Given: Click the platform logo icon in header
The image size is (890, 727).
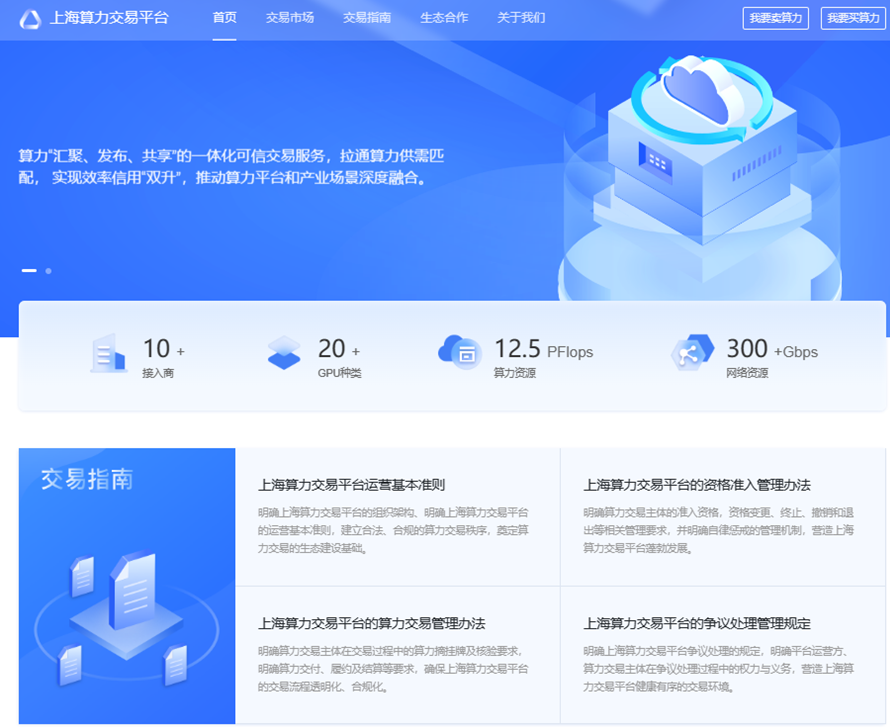Looking at the screenshot, I should [x=31, y=18].
